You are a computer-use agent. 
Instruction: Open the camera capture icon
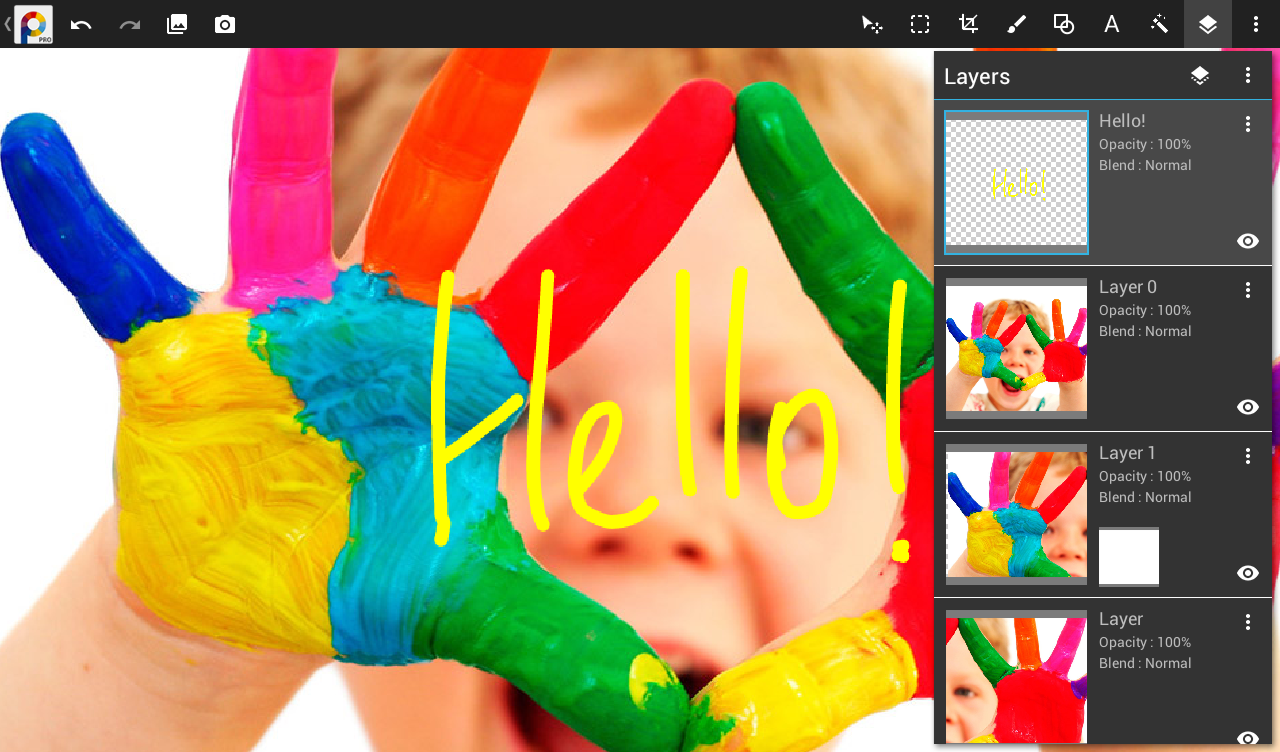tap(225, 24)
